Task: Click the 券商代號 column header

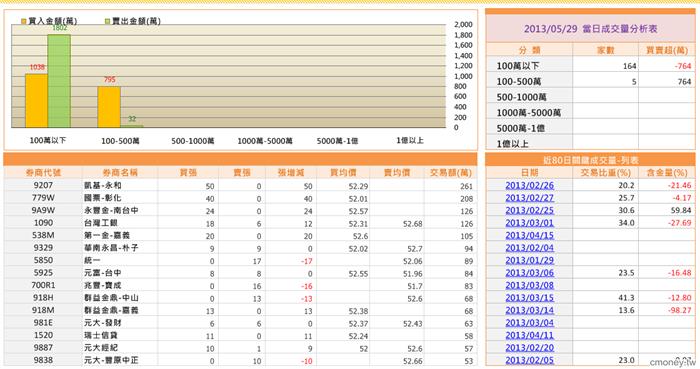Action: (43, 172)
